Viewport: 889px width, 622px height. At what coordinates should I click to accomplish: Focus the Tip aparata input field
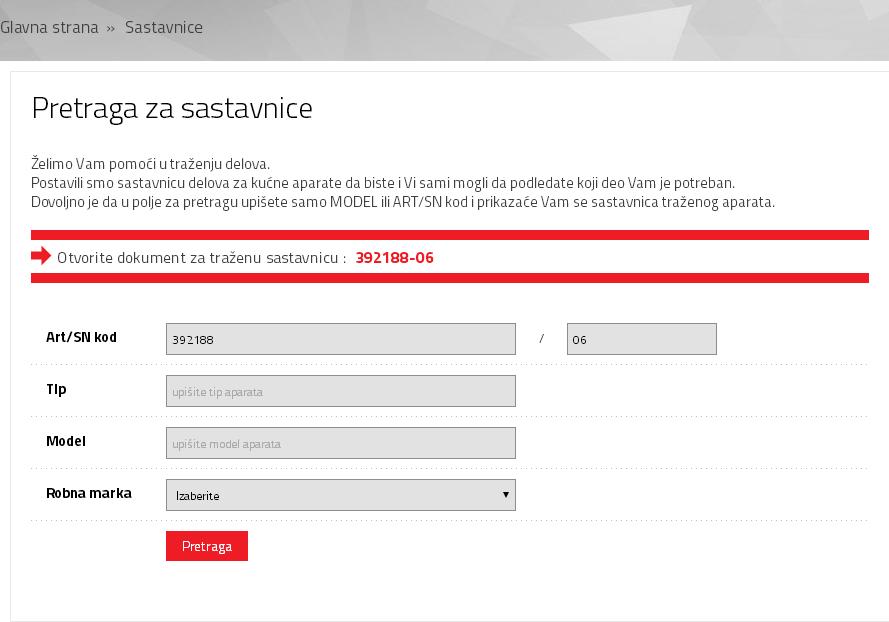tap(340, 391)
